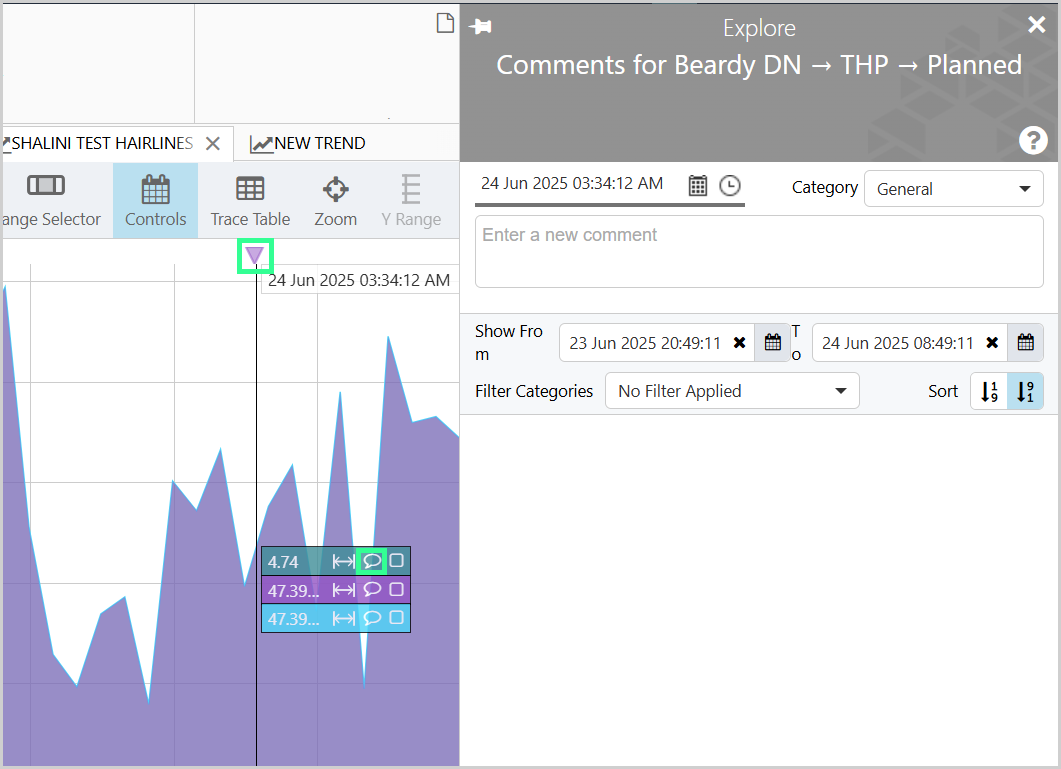Image resolution: width=1061 pixels, height=769 pixels.
Task: Open the Trace Table tool
Action: (250, 201)
